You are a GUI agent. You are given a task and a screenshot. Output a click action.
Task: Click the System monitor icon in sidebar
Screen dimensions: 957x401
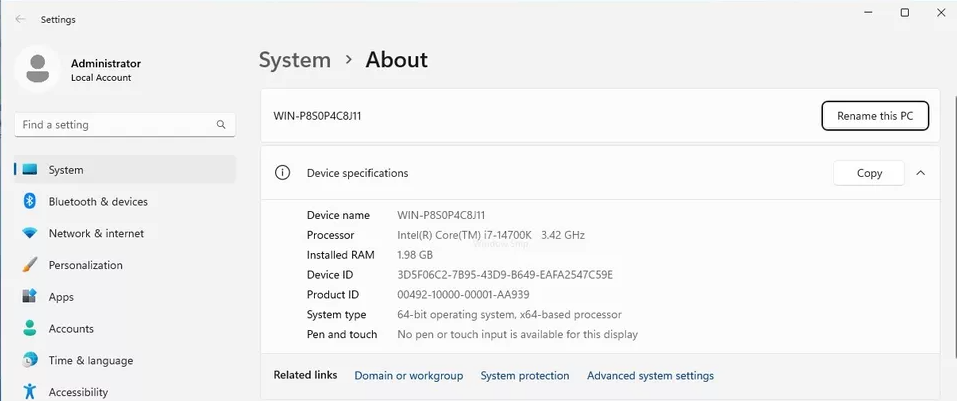point(30,170)
